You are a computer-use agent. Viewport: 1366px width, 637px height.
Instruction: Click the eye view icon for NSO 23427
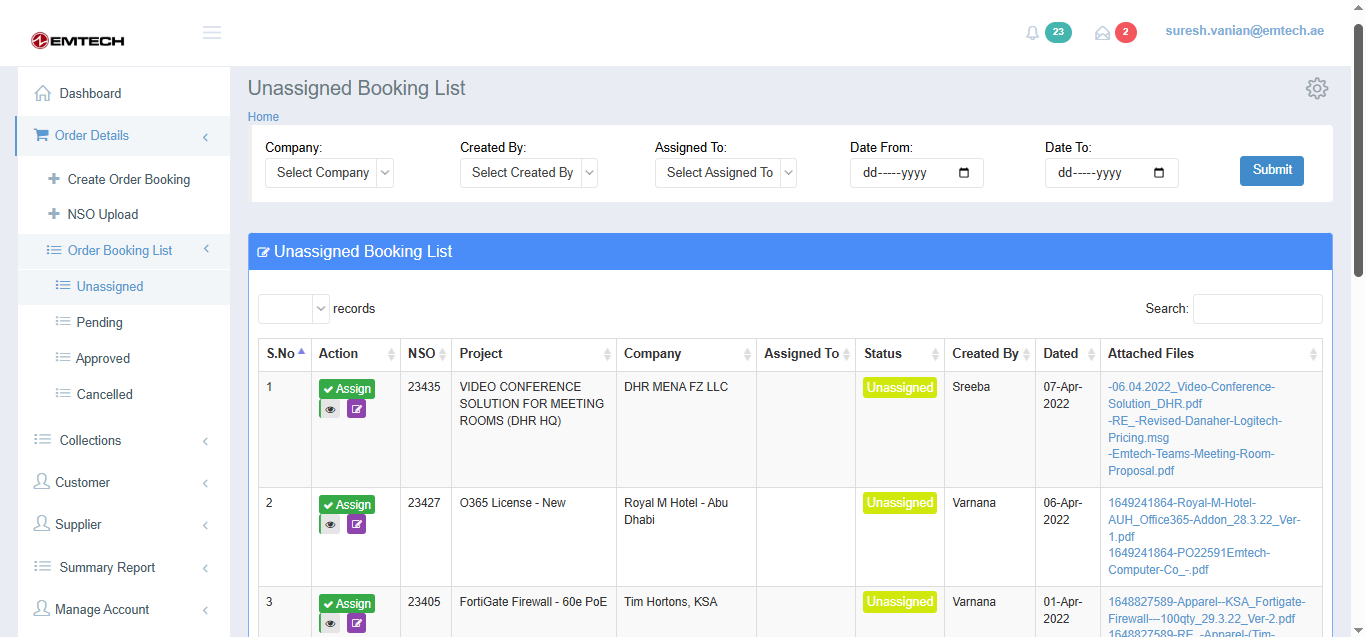[330, 525]
